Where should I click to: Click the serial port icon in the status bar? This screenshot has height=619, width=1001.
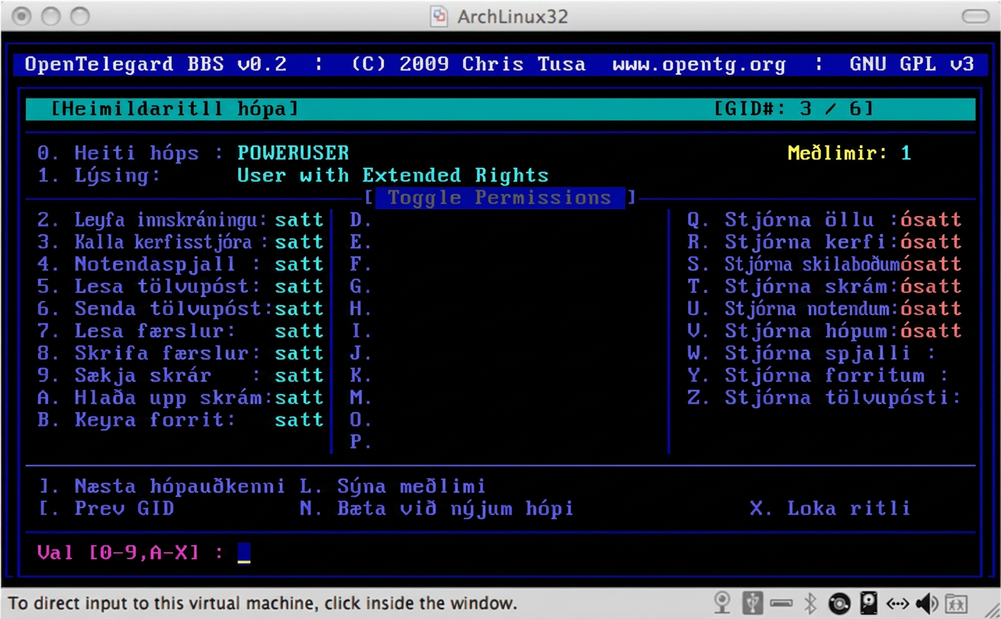[x=781, y=603]
